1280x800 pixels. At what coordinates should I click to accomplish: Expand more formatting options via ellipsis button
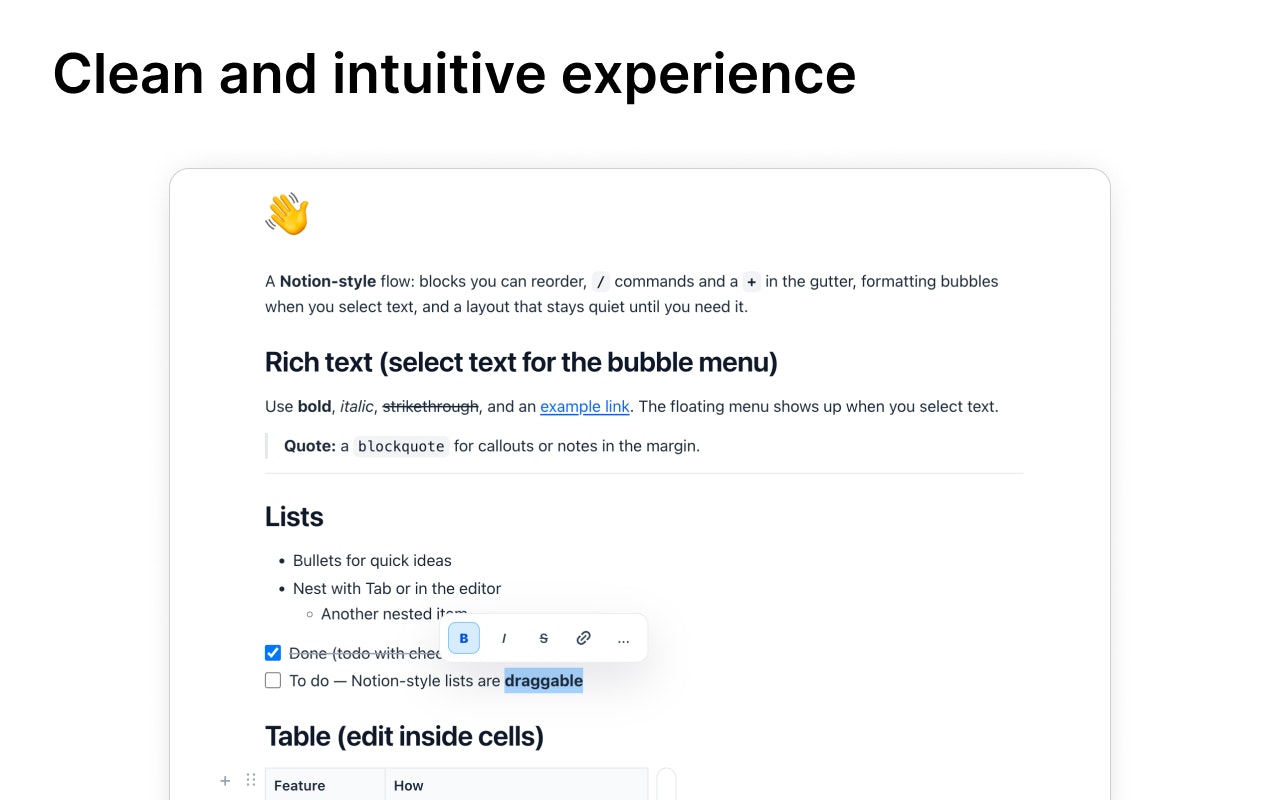623,638
